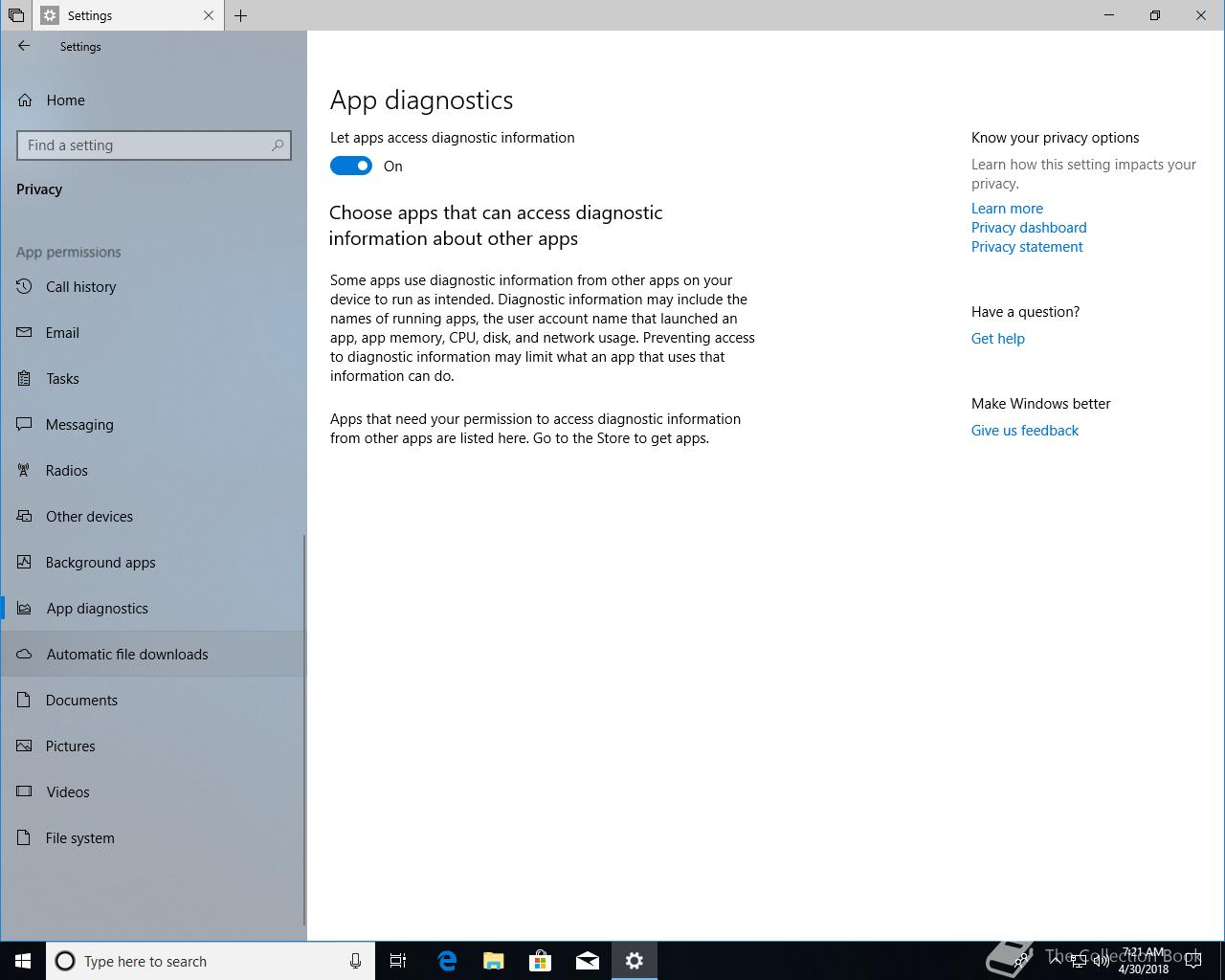
Task: Click the Pictures image icon
Action: click(25, 746)
